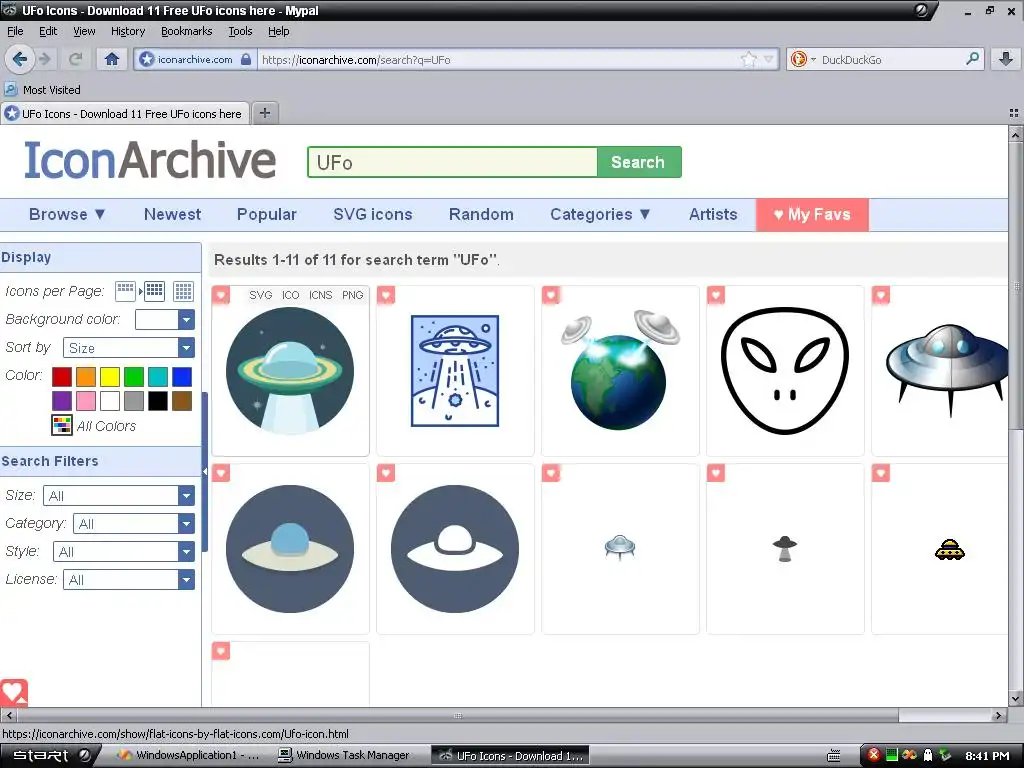Screen dimensions: 1024x768
Task: Open the Sort by Size dropdown
Action: [x=129, y=347]
